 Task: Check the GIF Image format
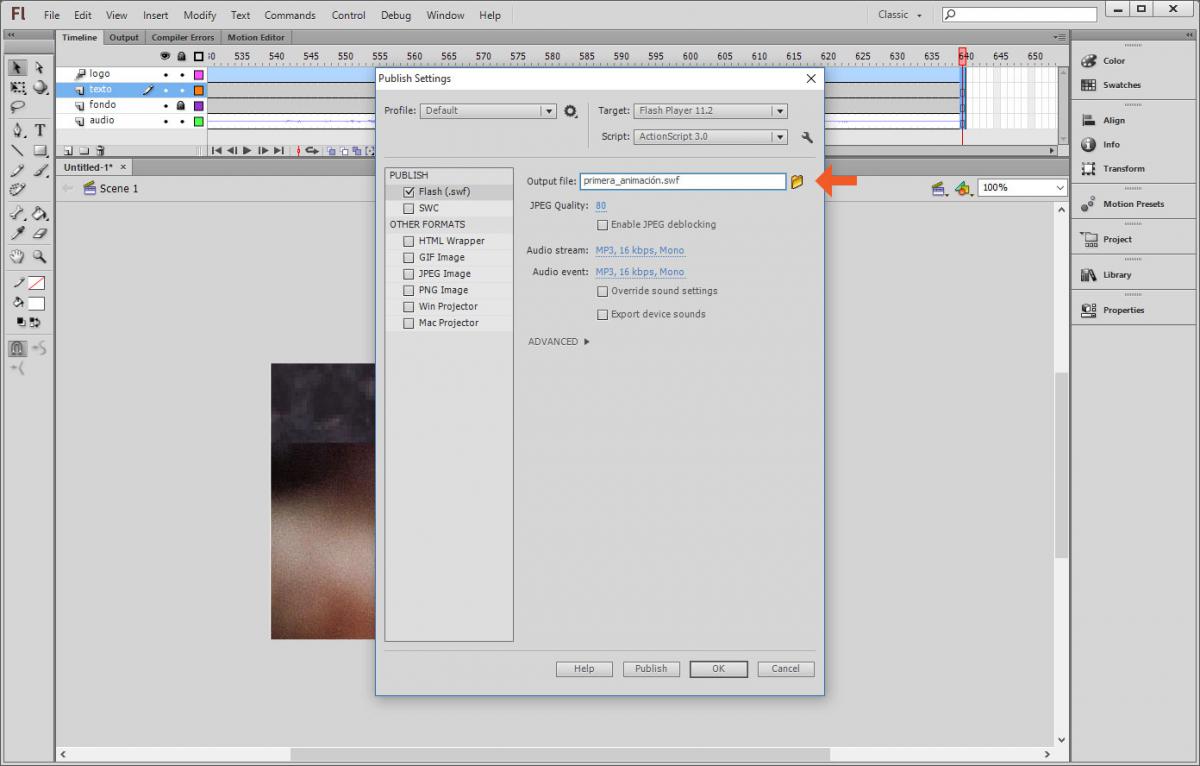[x=409, y=257]
